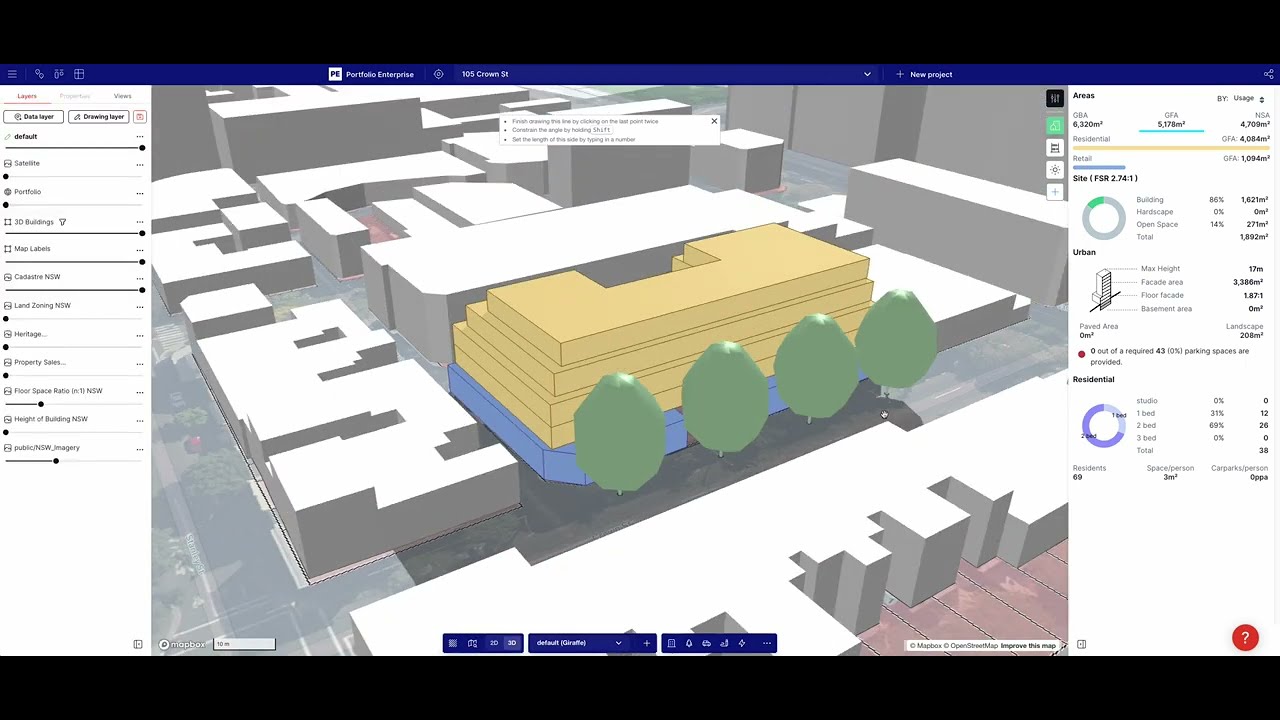This screenshot has width=1280, height=720.
Task: Select the GFA 5,178m² area metric
Action: 1171,120
